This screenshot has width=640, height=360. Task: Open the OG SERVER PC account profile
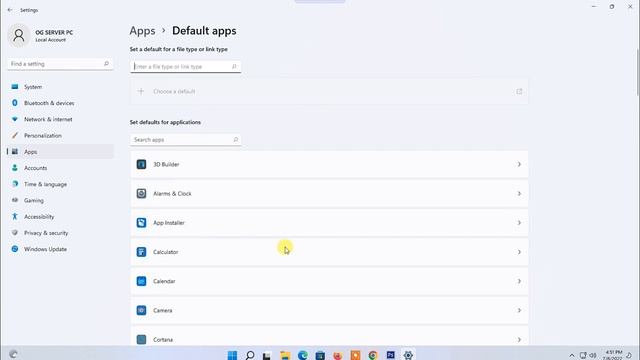pyautogui.click(x=41, y=36)
